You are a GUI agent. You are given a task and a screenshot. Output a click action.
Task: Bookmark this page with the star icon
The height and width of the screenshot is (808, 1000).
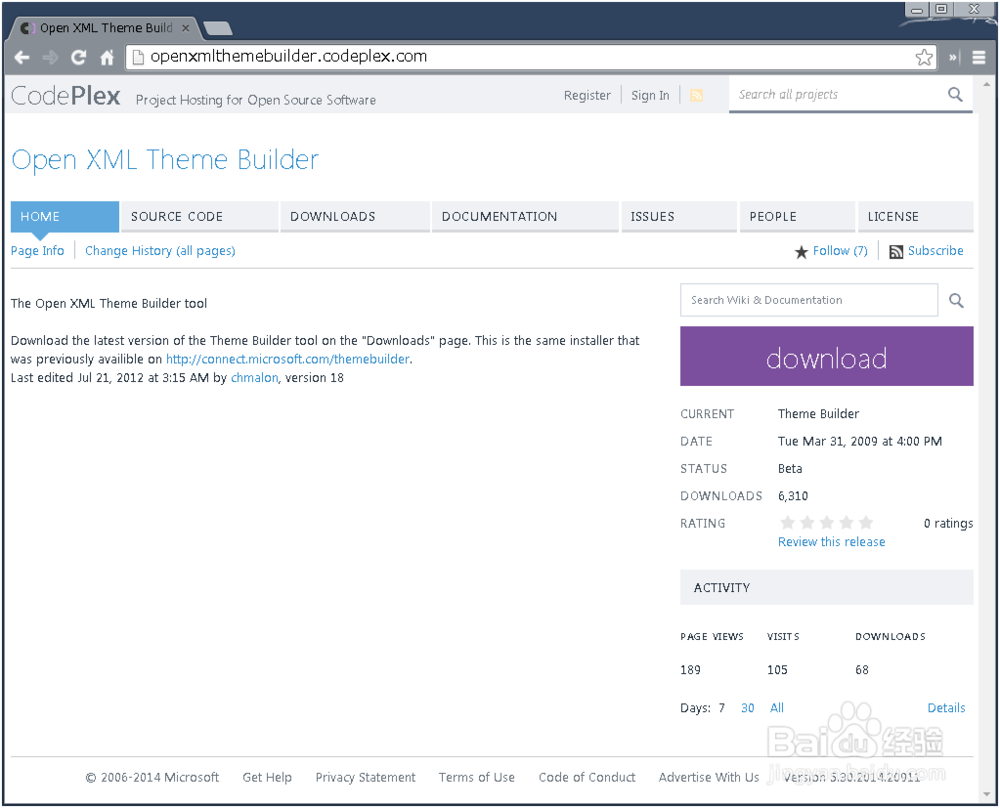(x=924, y=57)
